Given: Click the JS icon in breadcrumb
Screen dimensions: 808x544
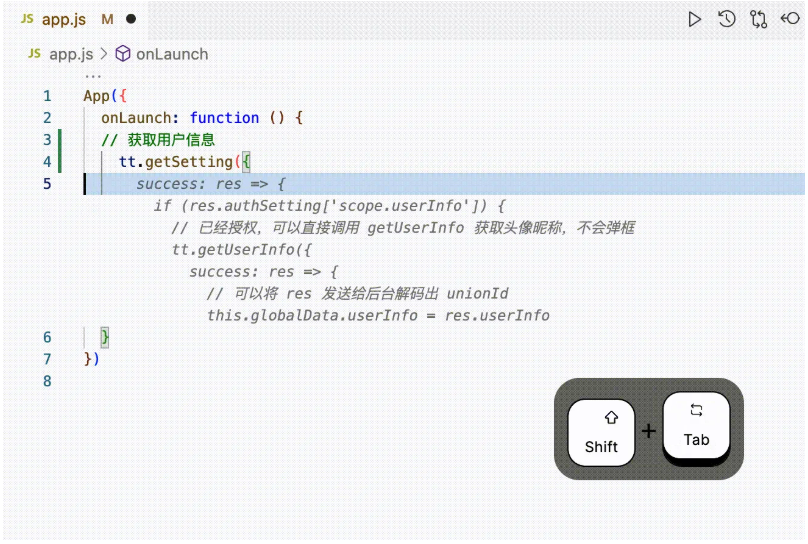Looking at the screenshot, I should click(x=35, y=54).
